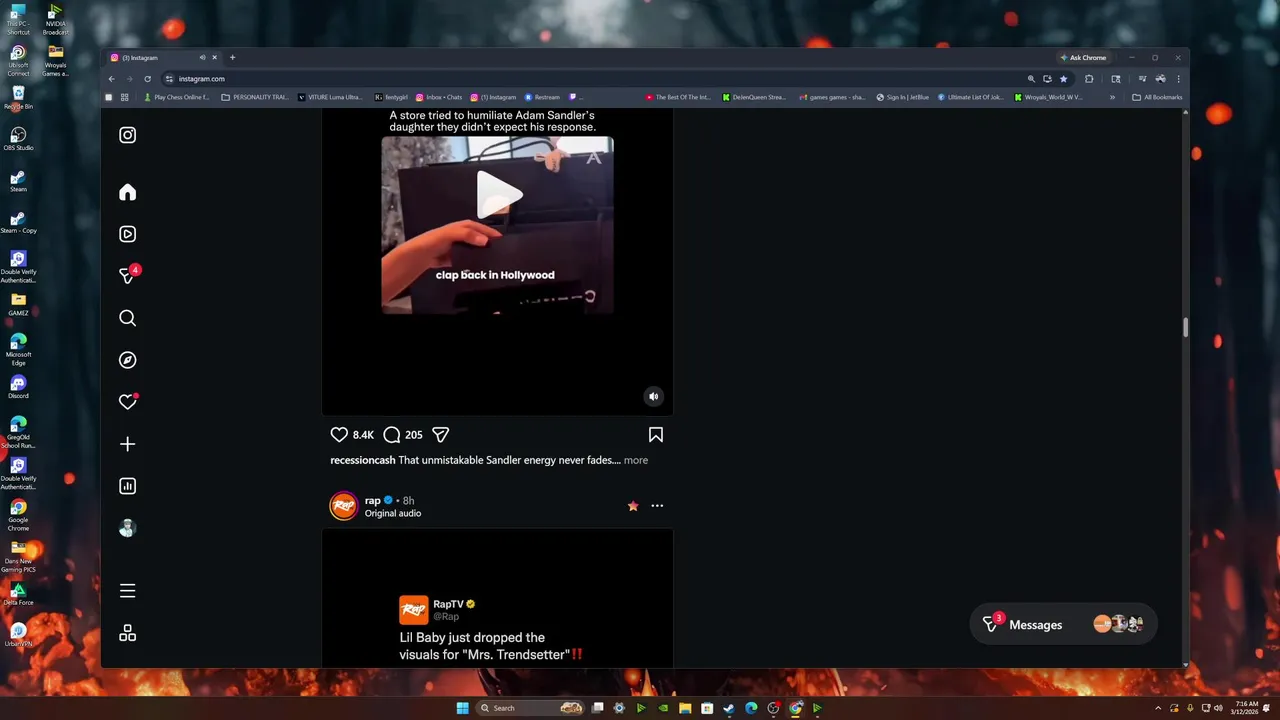Open Recycle Bin on desktop
The width and height of the screenshot is (1280, 720).
pos(18,97)
